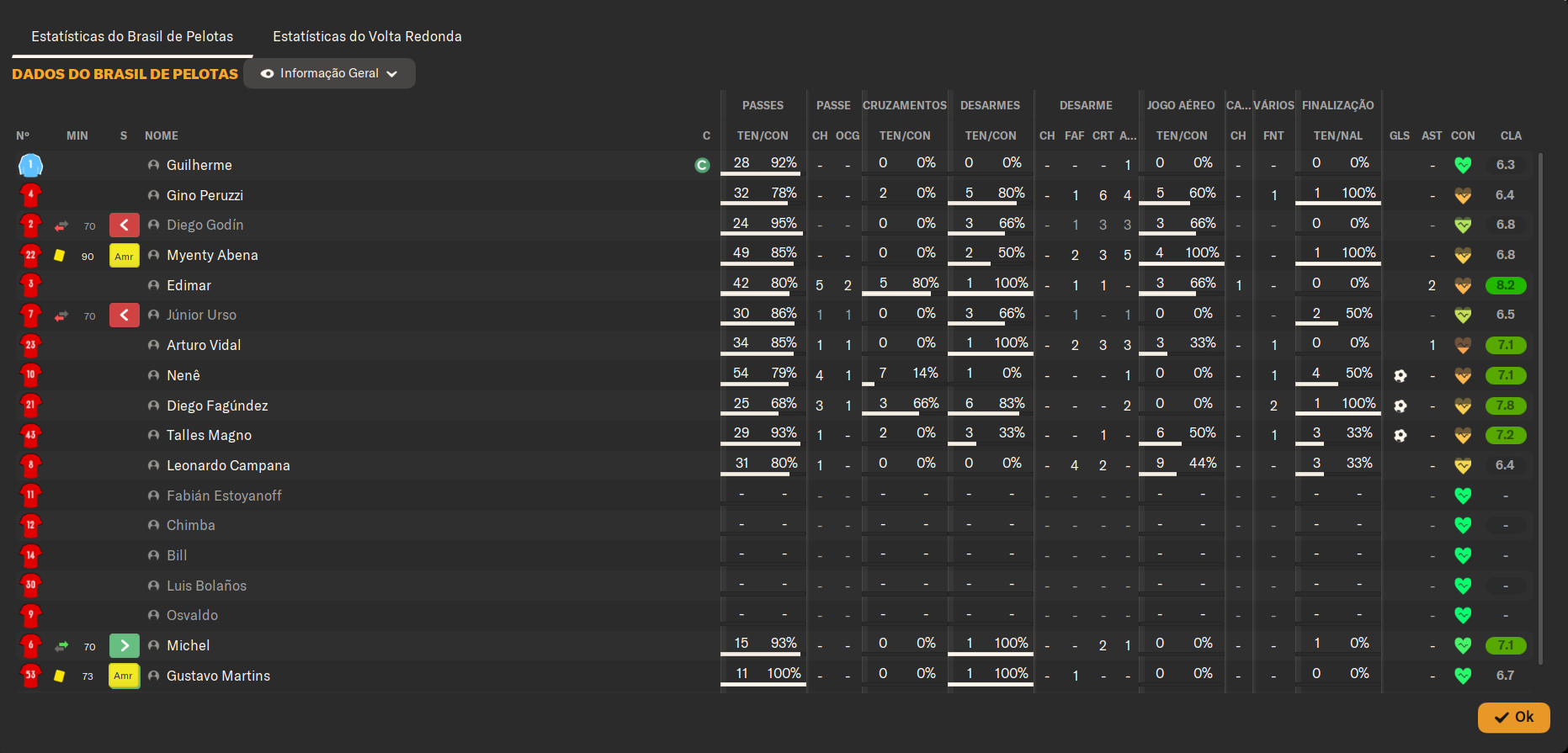Image resolution: width=1568 pixels, height=753 pixels.
Task: Sort by the CLA rating column header
Action: (x=1511, y=135)
